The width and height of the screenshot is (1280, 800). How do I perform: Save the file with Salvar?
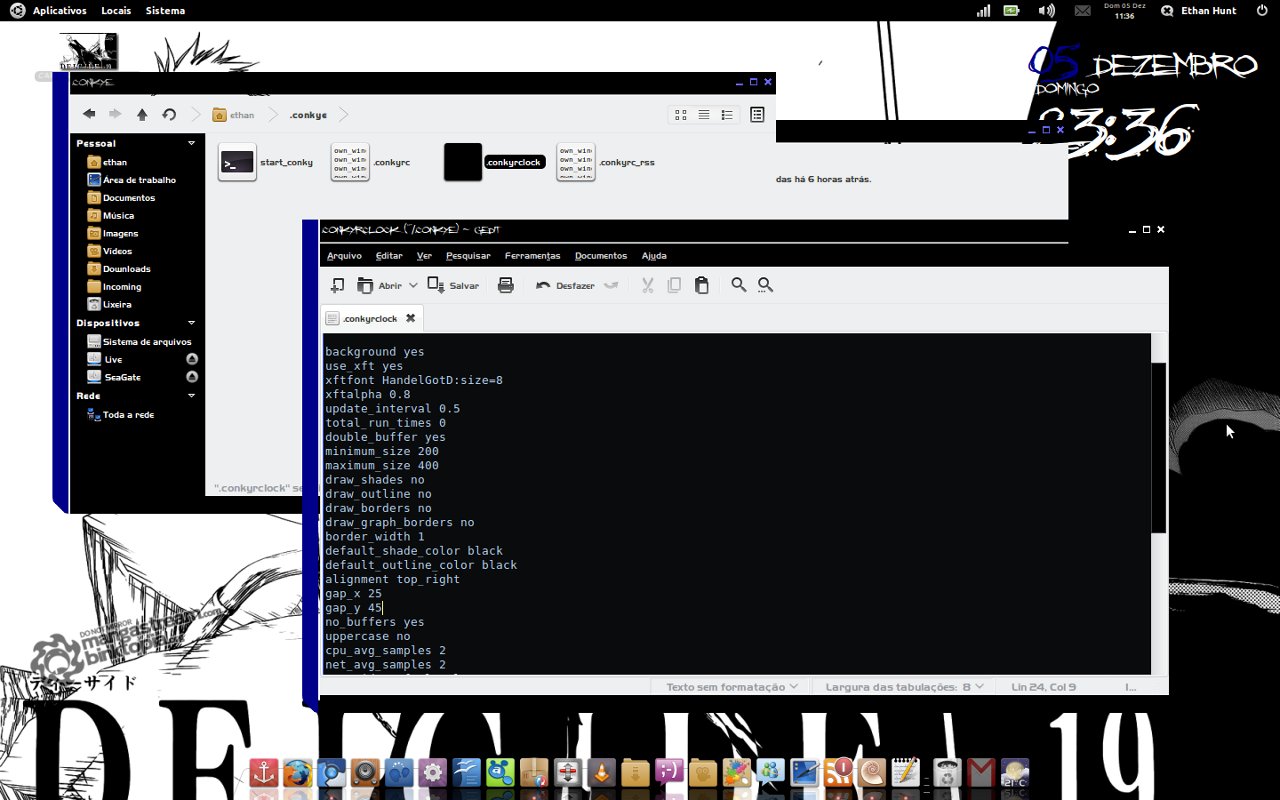pyautogui.click(x=453, y=285)
